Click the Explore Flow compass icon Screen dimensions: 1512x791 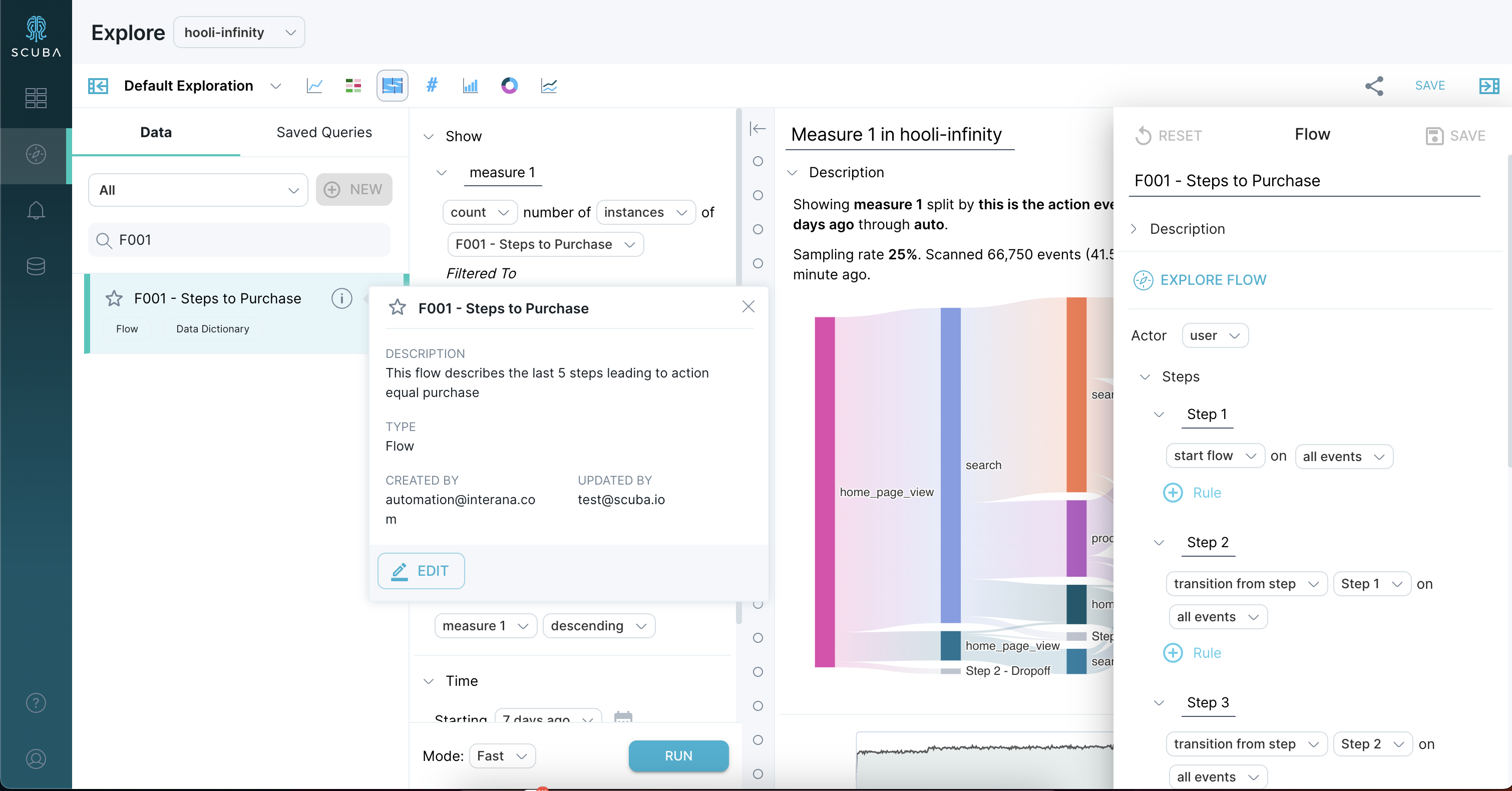1143,280
